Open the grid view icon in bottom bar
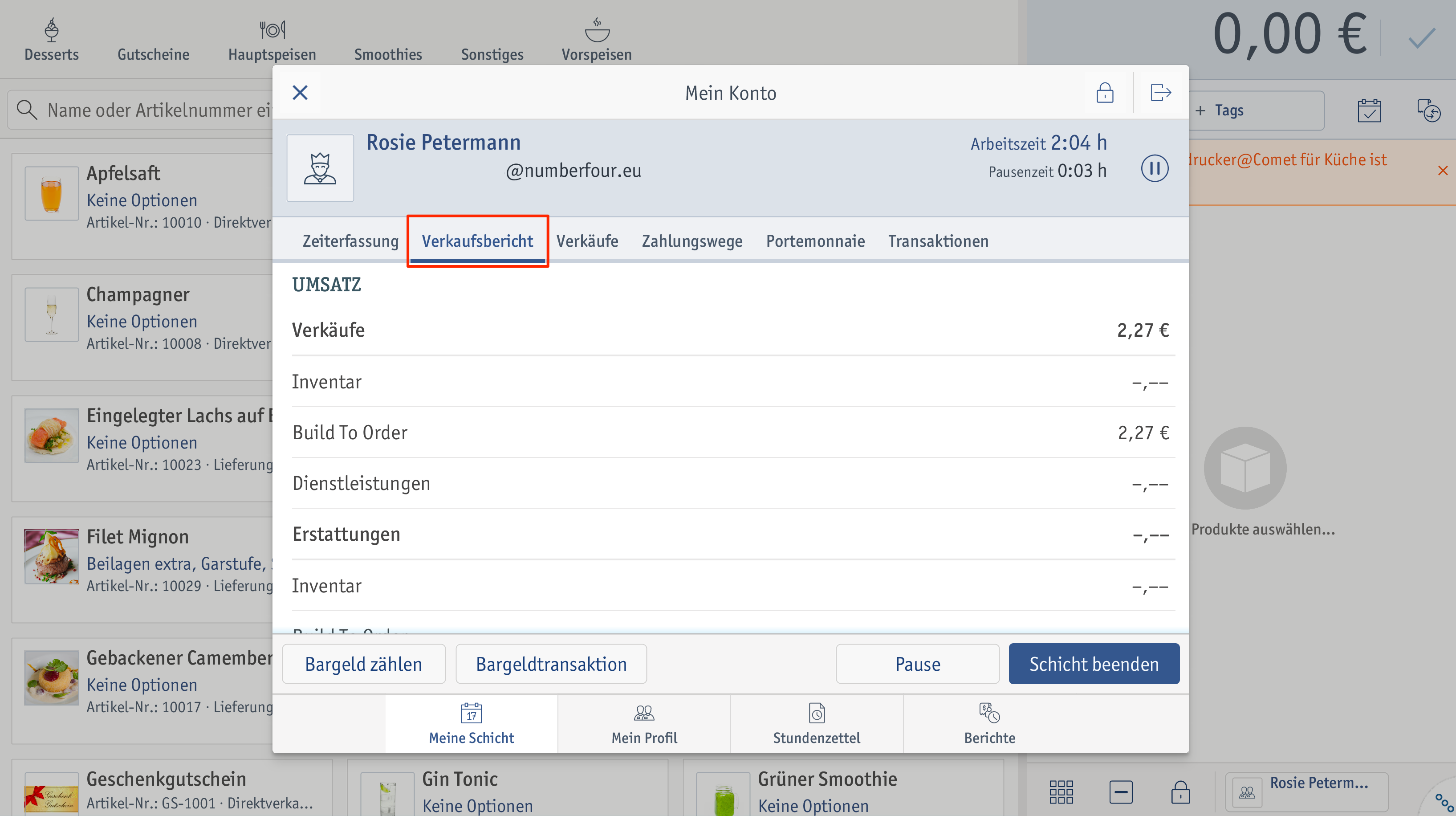This screenshot has height=816, width=1456. pyautogui.click(x=1061, y=792)
